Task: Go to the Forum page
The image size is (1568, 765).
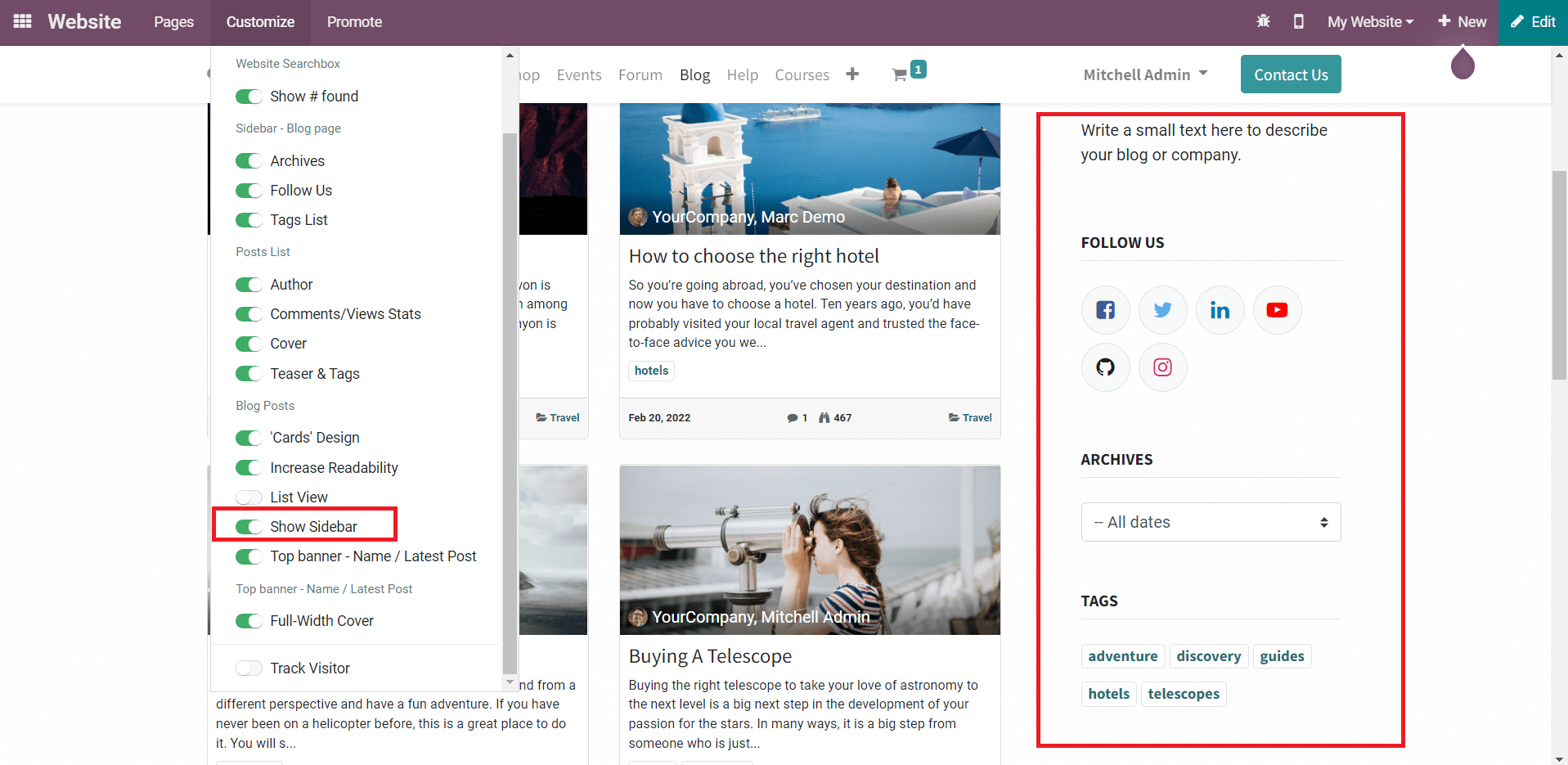Action: click(x=640, y=74)
